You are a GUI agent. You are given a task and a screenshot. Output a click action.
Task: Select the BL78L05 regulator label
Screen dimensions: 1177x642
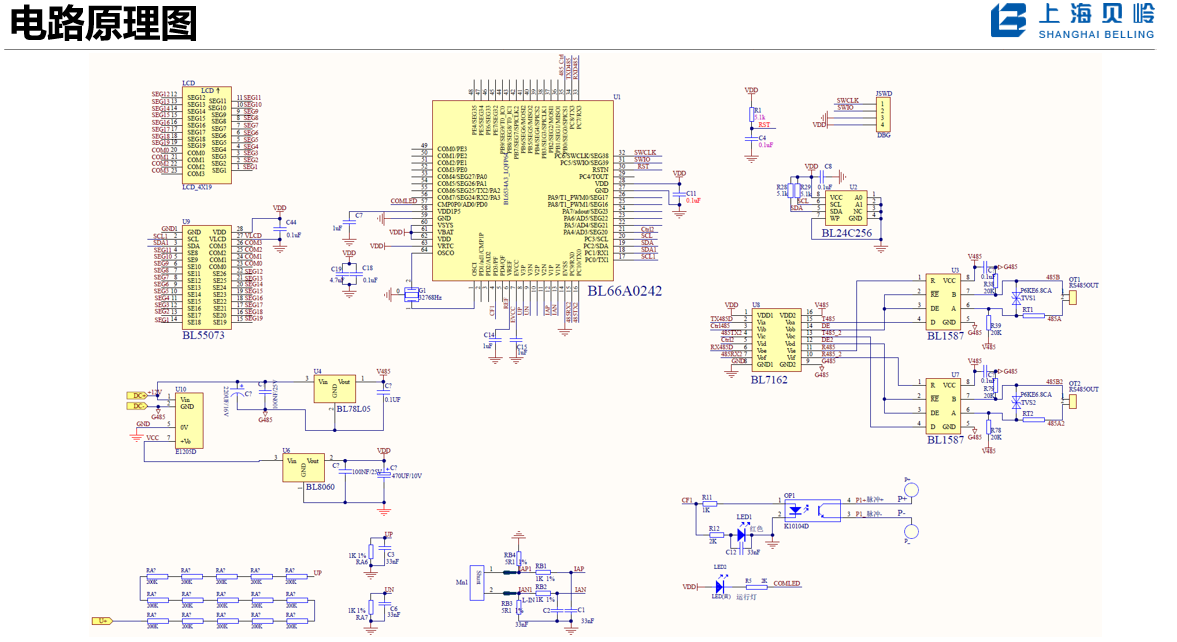[353, 409]
